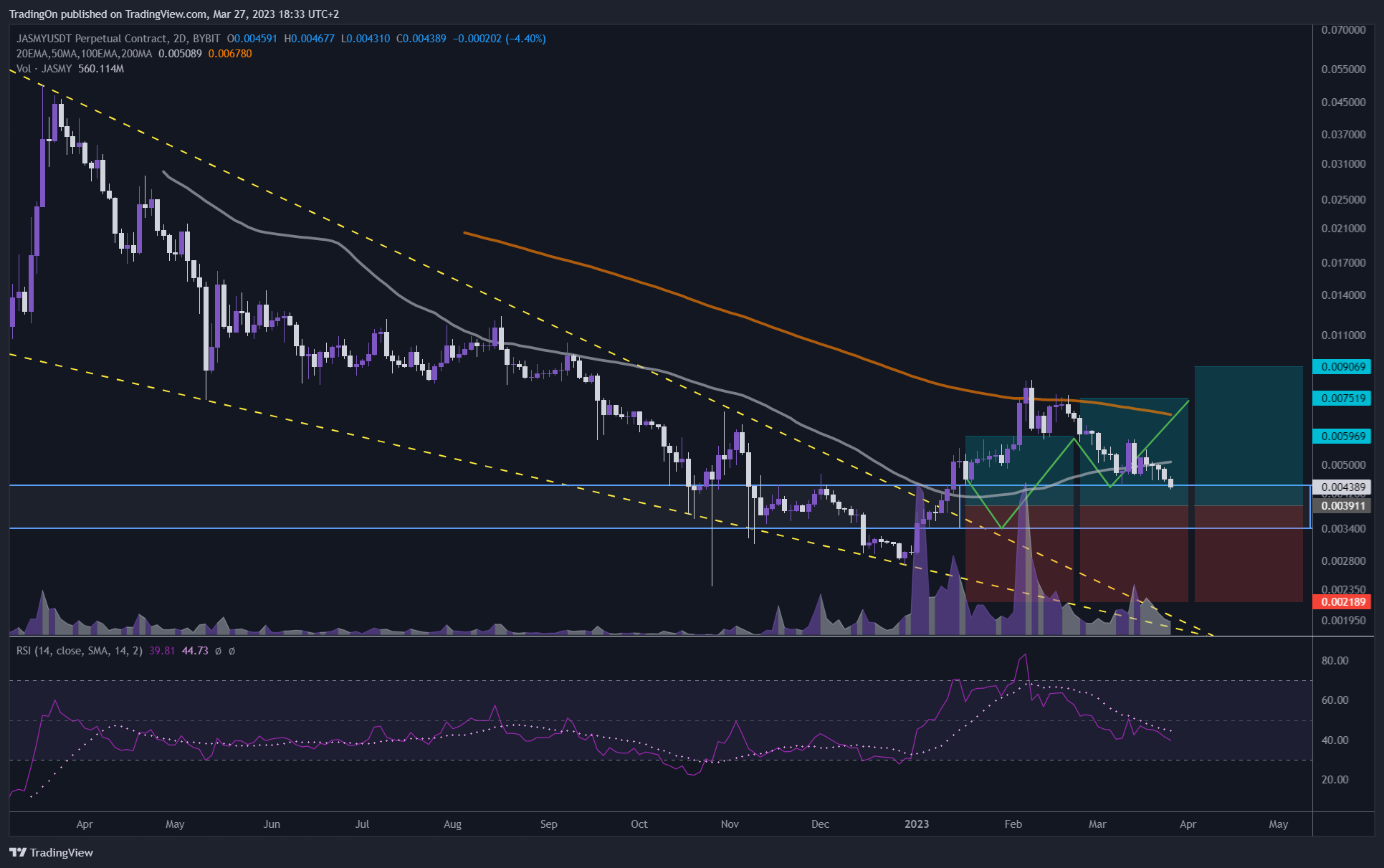Click the 0.004389 current price label
1384x868 pixels.
pyautogui.click(x=1342, y=487)
